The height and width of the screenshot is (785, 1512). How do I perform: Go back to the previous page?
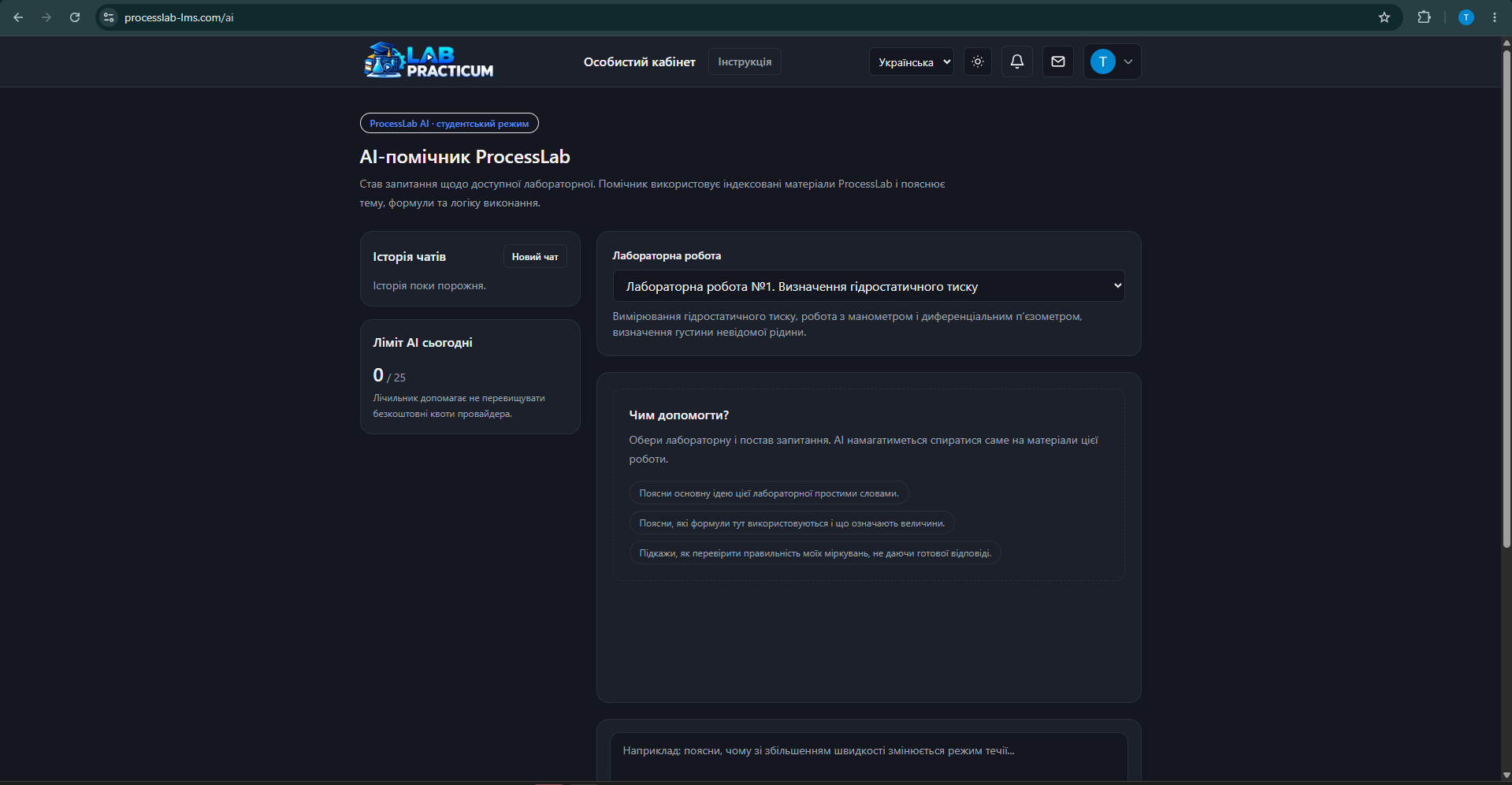coord(18,17)
